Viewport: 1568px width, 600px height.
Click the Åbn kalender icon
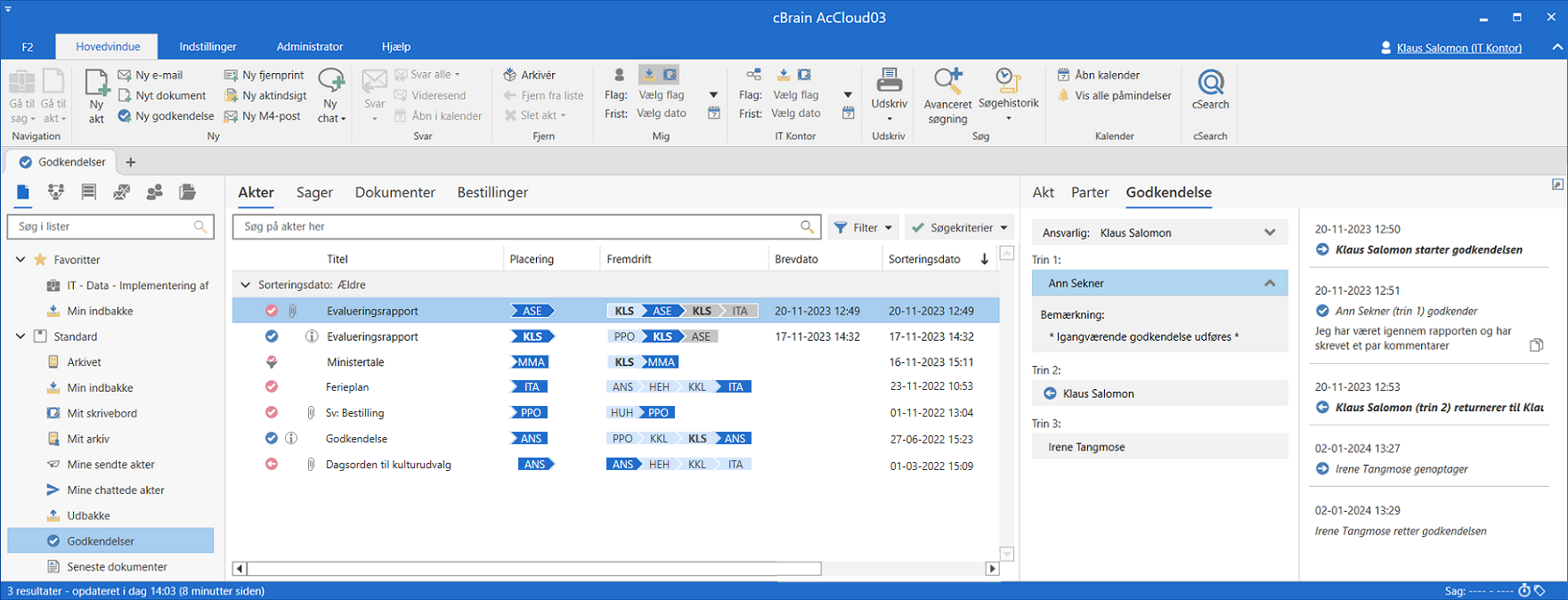(x=1063, y=75)
